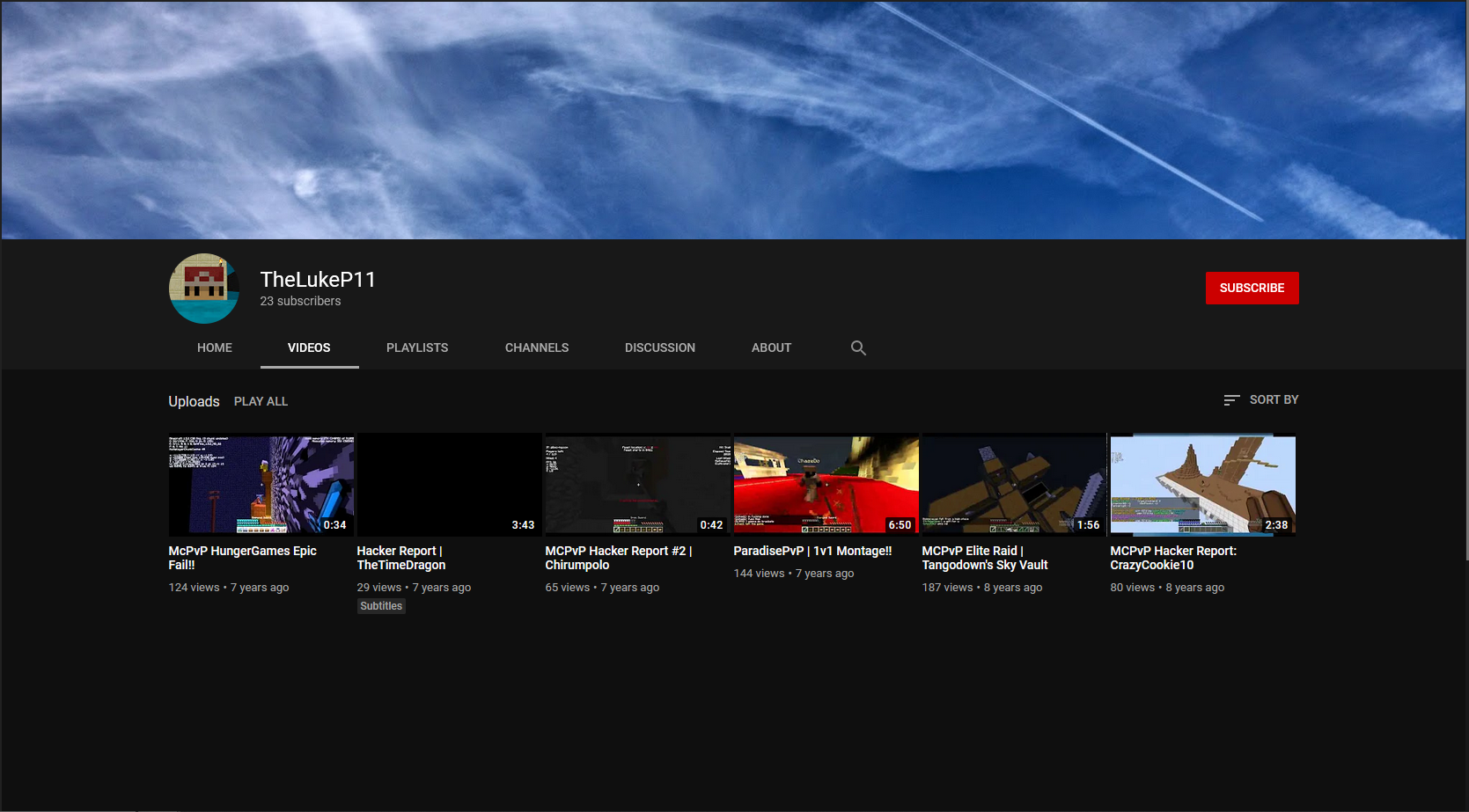Play the 0:42 Chirumpolo video thumbnail
Screen dimensions: 1469x812
638,485
